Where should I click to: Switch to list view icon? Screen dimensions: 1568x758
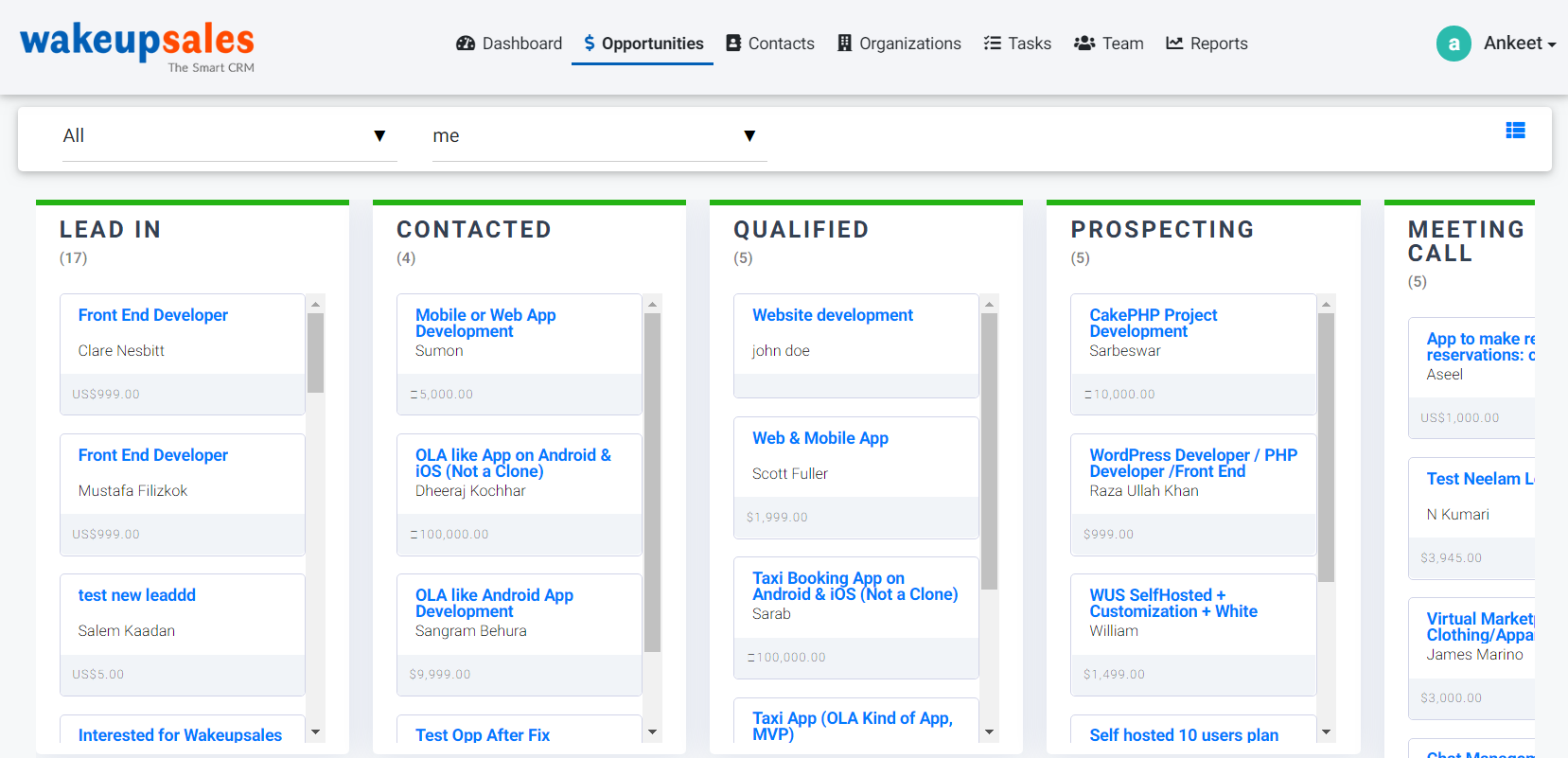[1515, 131]
